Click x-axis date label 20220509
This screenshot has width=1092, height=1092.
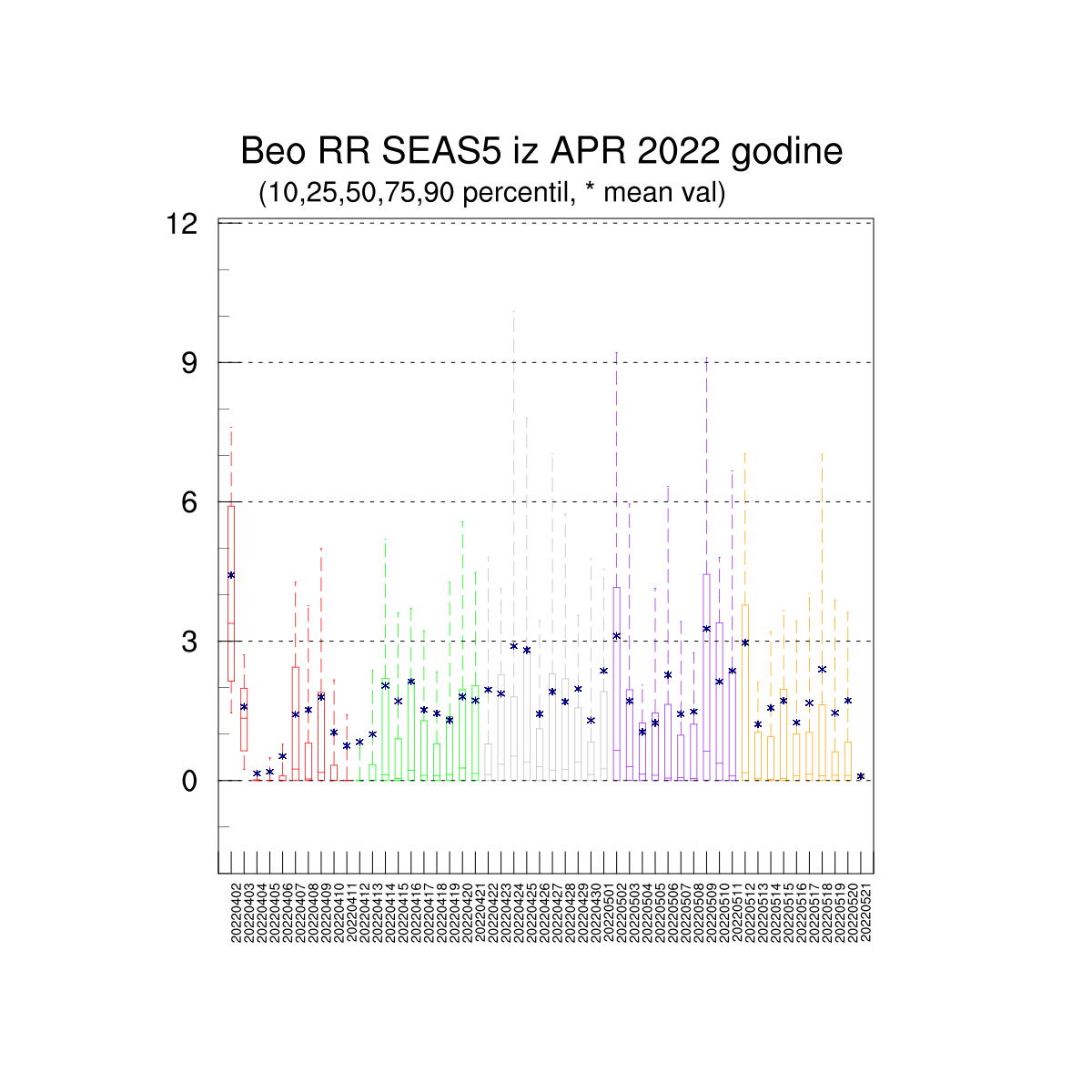coord(712,912)
